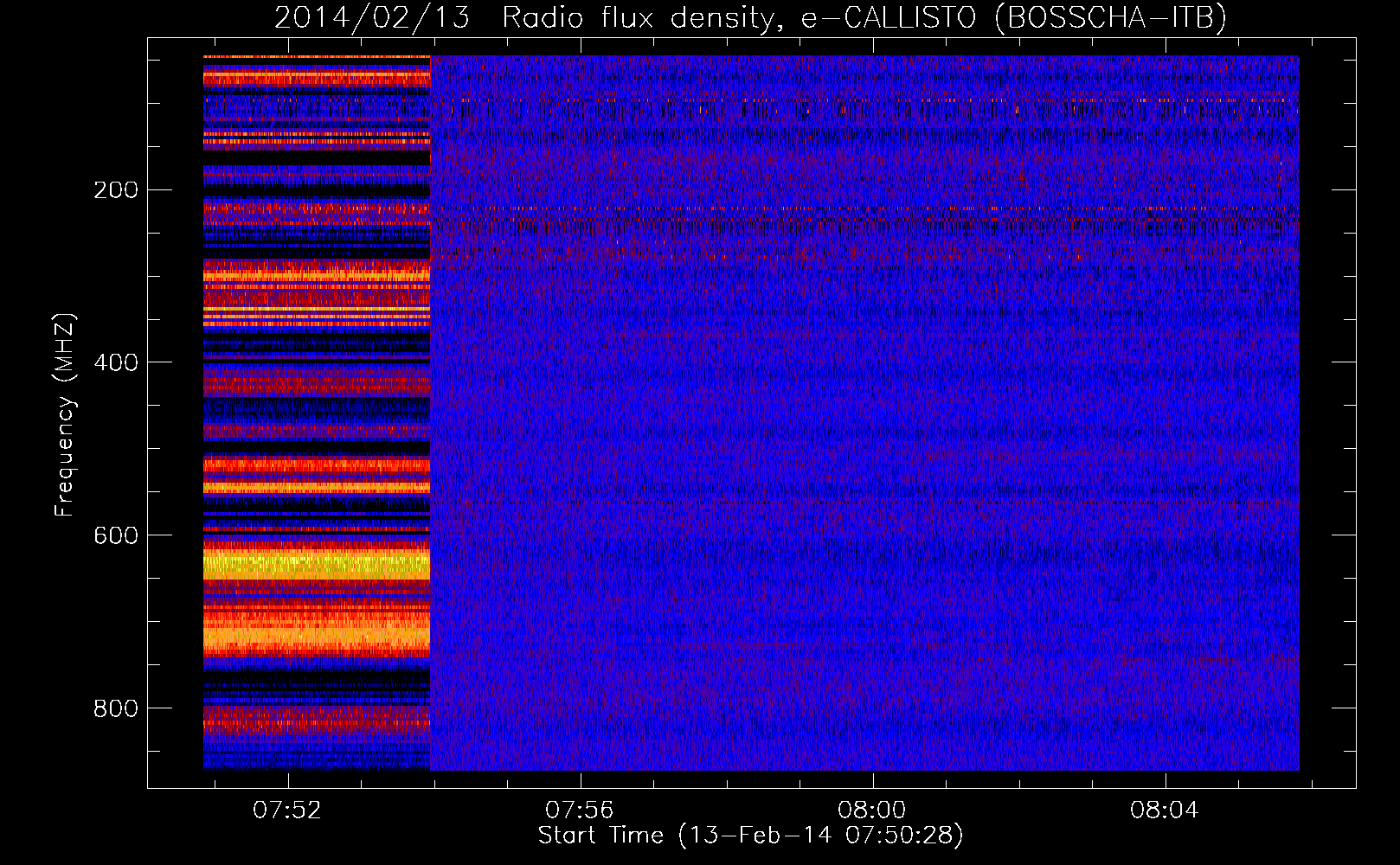This screenshot has height=865, width=1400.
Task: Click the plot title 'Radio flux density, e-CALLISTO (BOSSCHA-ITB)'
Action: click(x=864, y=17)
